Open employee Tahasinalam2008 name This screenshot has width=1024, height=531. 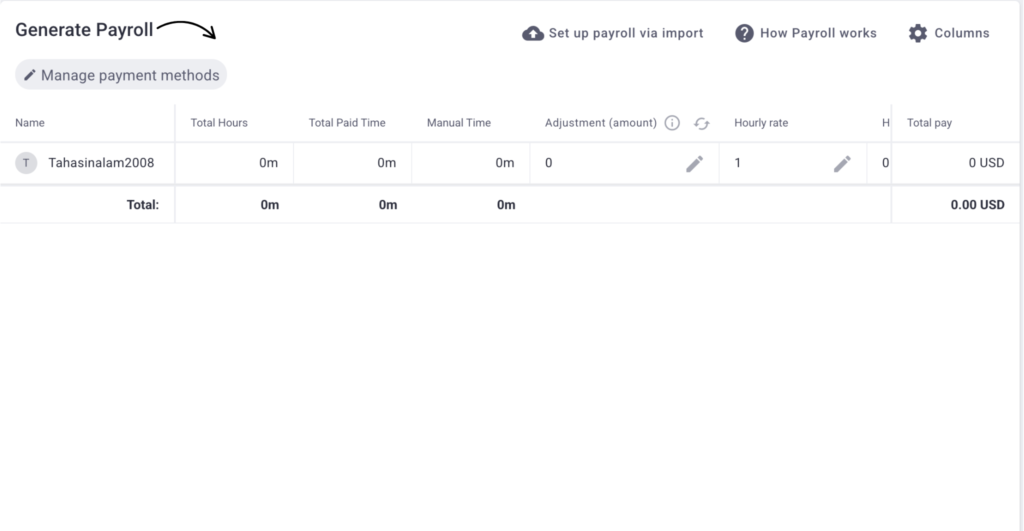click(x=101, y=163)
